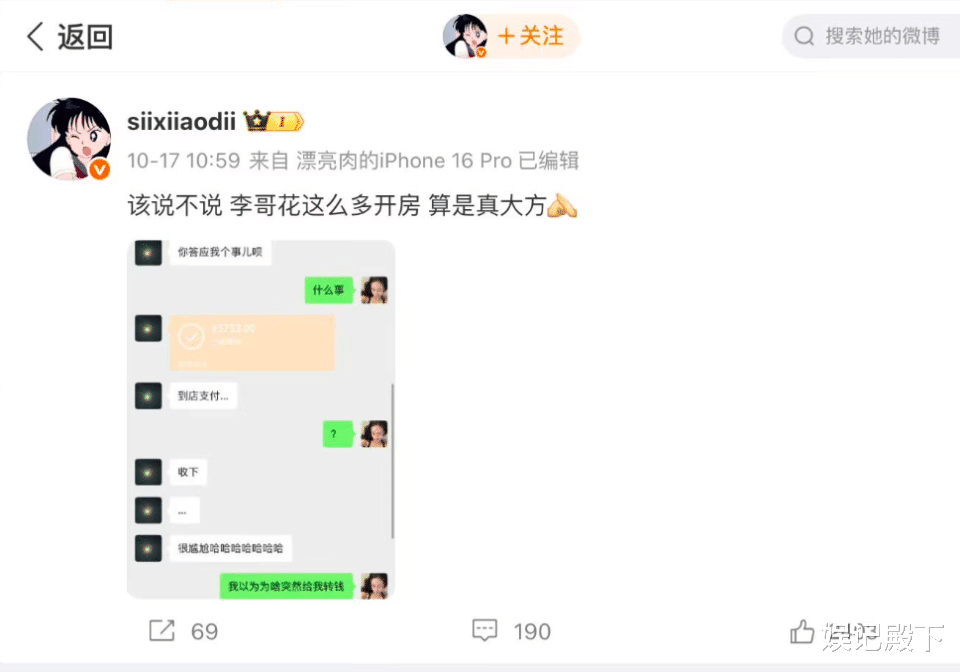Click the siixiiaodii username link

181,122
